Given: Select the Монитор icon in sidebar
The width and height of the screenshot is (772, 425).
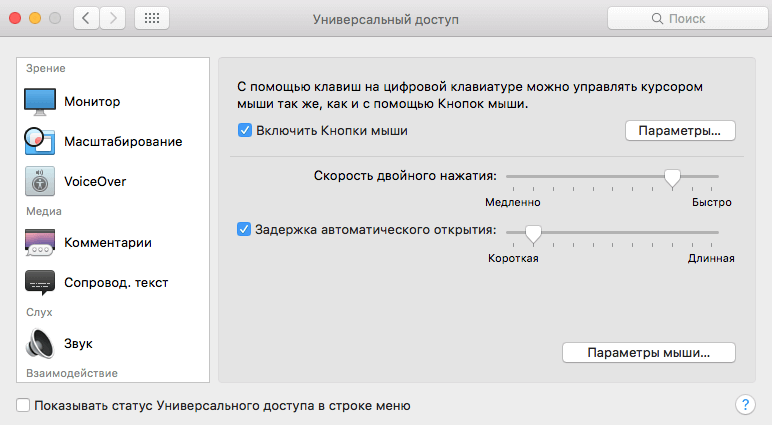Looking at the screenshot, I should (x=40, y=102).
